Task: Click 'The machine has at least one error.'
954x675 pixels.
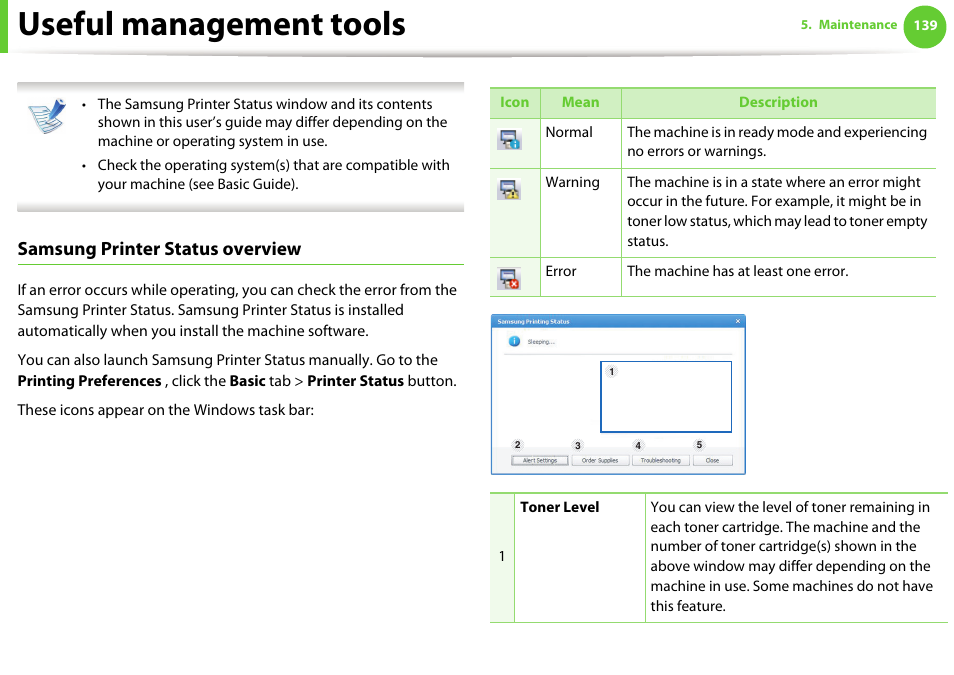Action: (x=737, y=271)
